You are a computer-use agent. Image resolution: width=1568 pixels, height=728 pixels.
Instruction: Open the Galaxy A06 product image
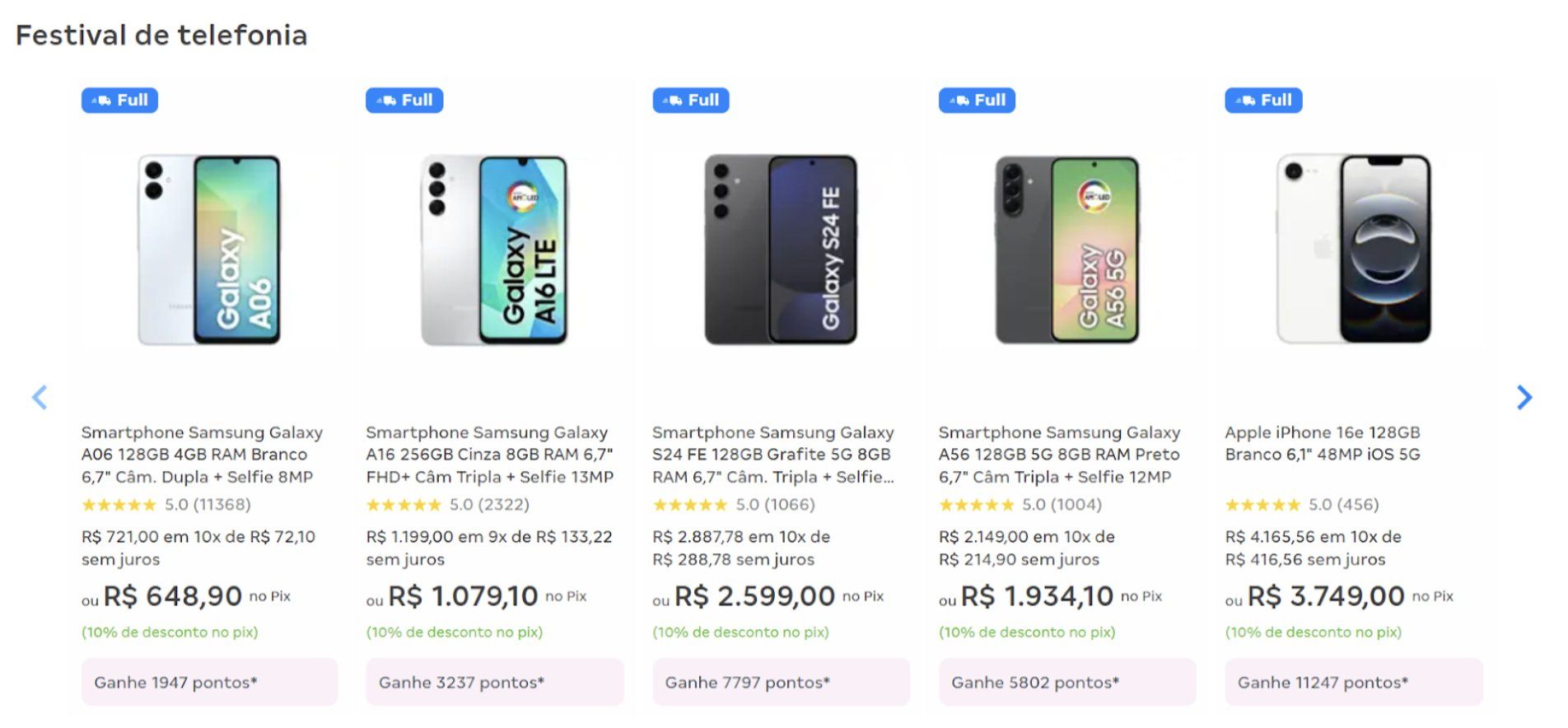(x=209, y=250)
